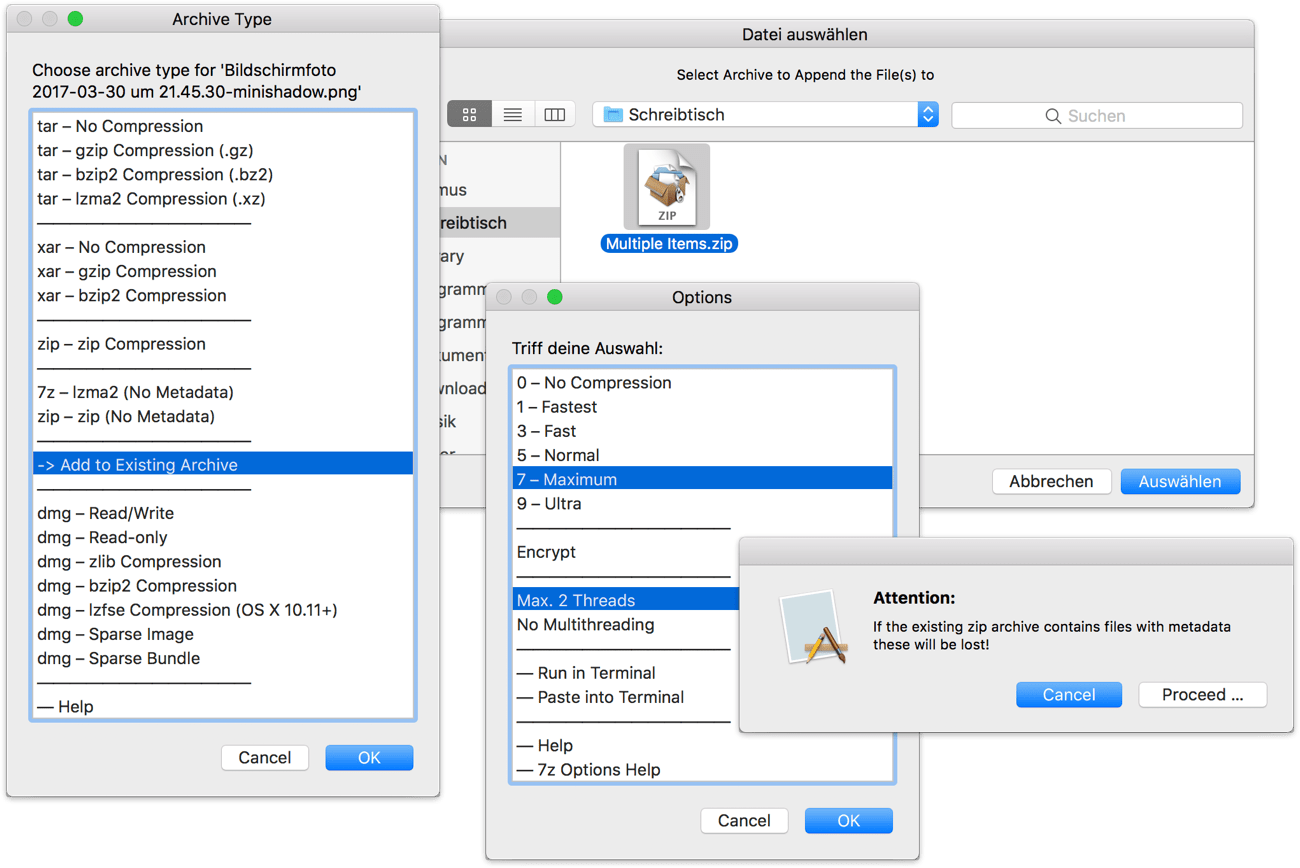
Task: Select dmg – Read-only
Action: 223,537
